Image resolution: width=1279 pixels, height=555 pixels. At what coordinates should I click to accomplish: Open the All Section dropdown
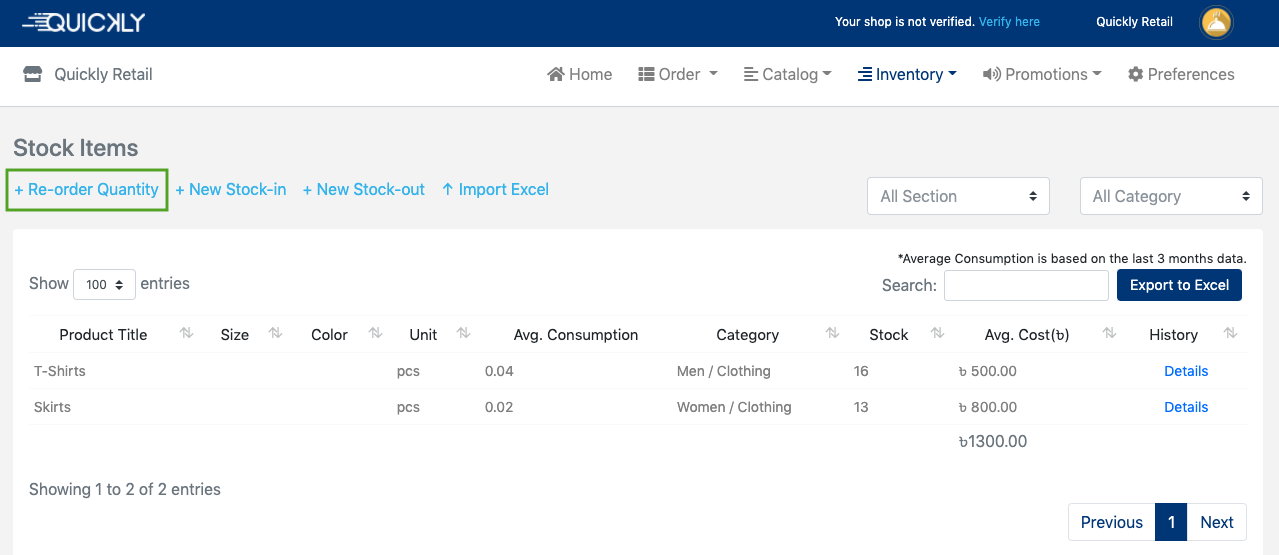coord(957,196)
